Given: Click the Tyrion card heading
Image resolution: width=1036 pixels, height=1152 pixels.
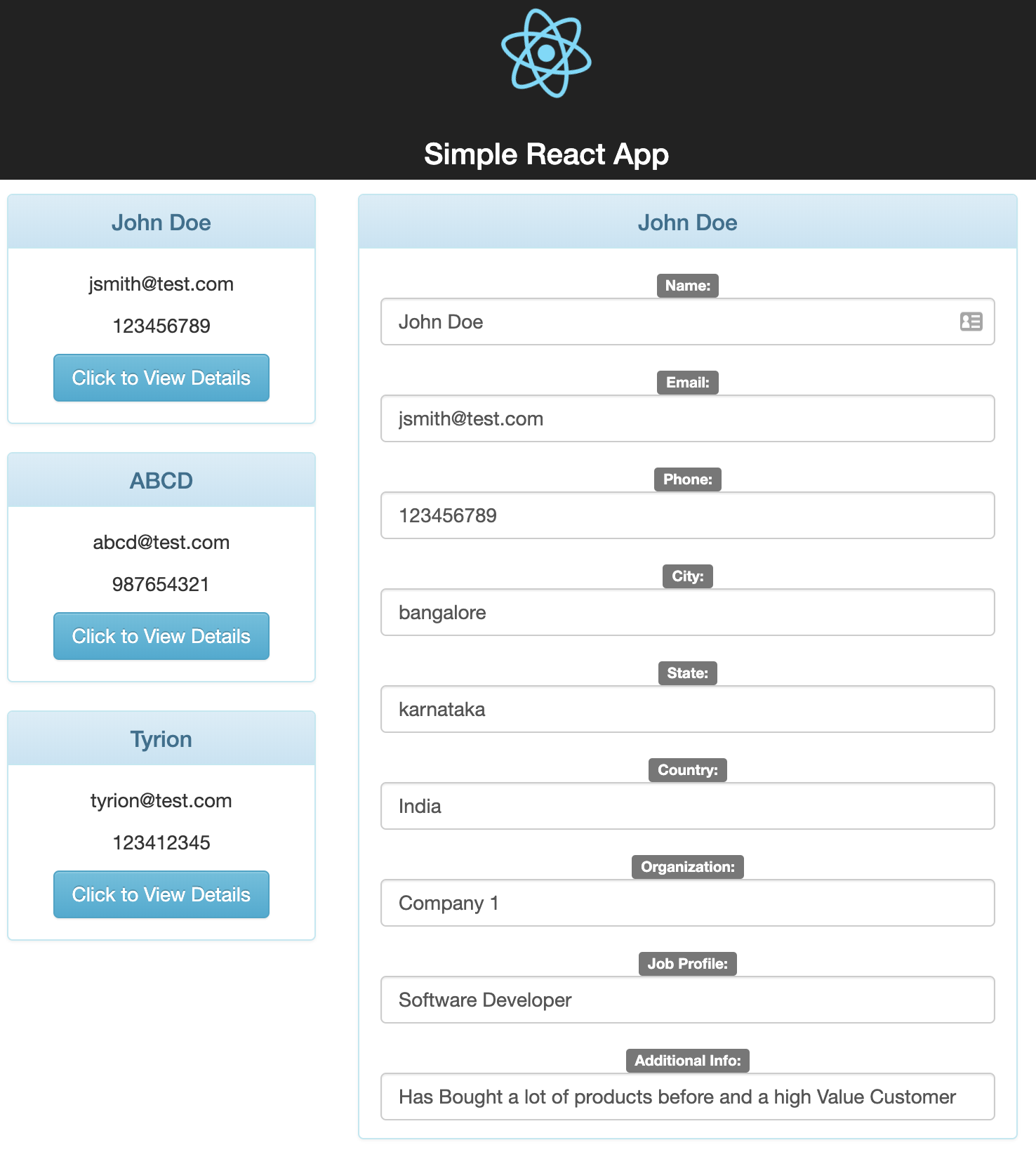Looking at the screenshot, I should (x=161, y=739).
